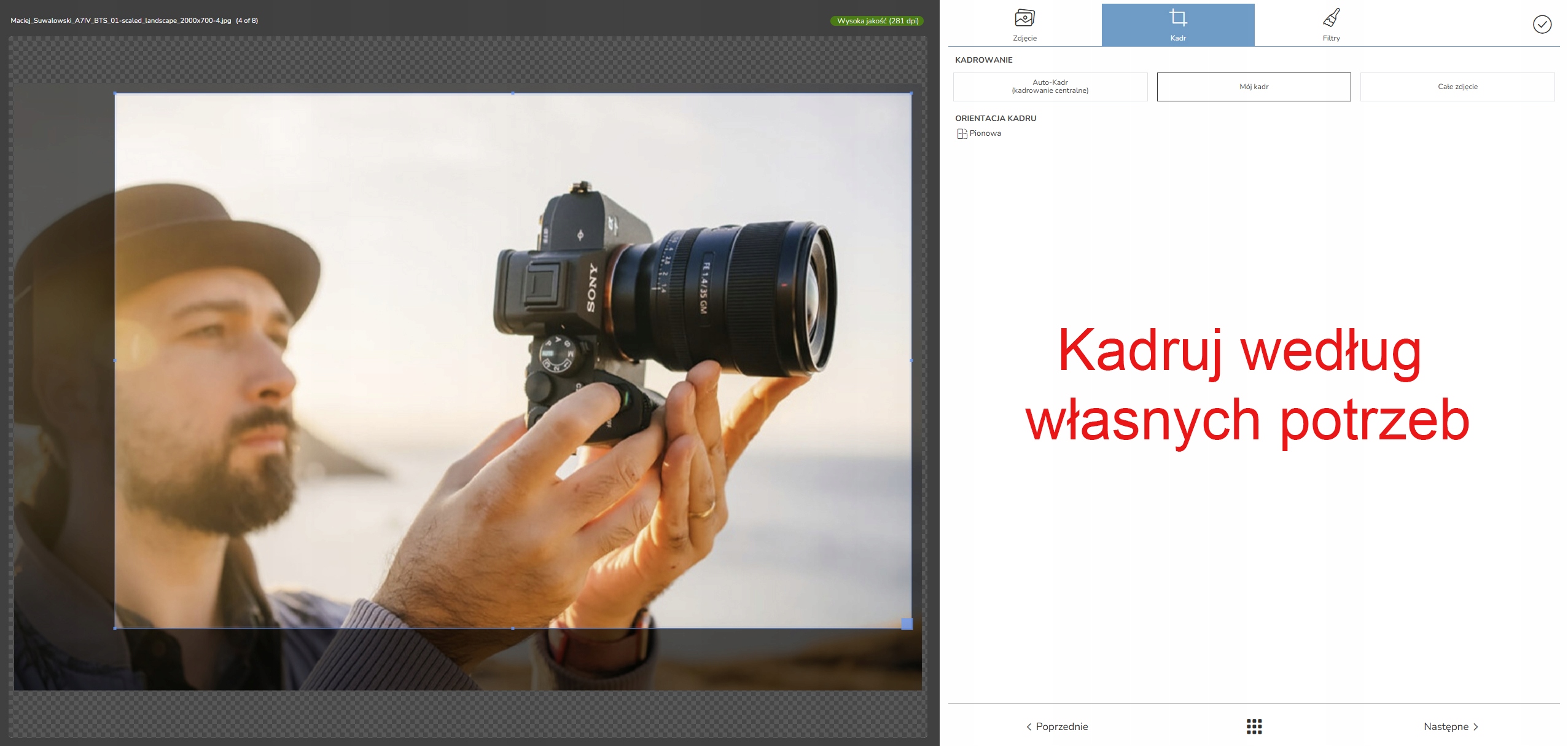
Task: Pick the Całe zdjęcie crop option
Action: tap(1457, 87)
